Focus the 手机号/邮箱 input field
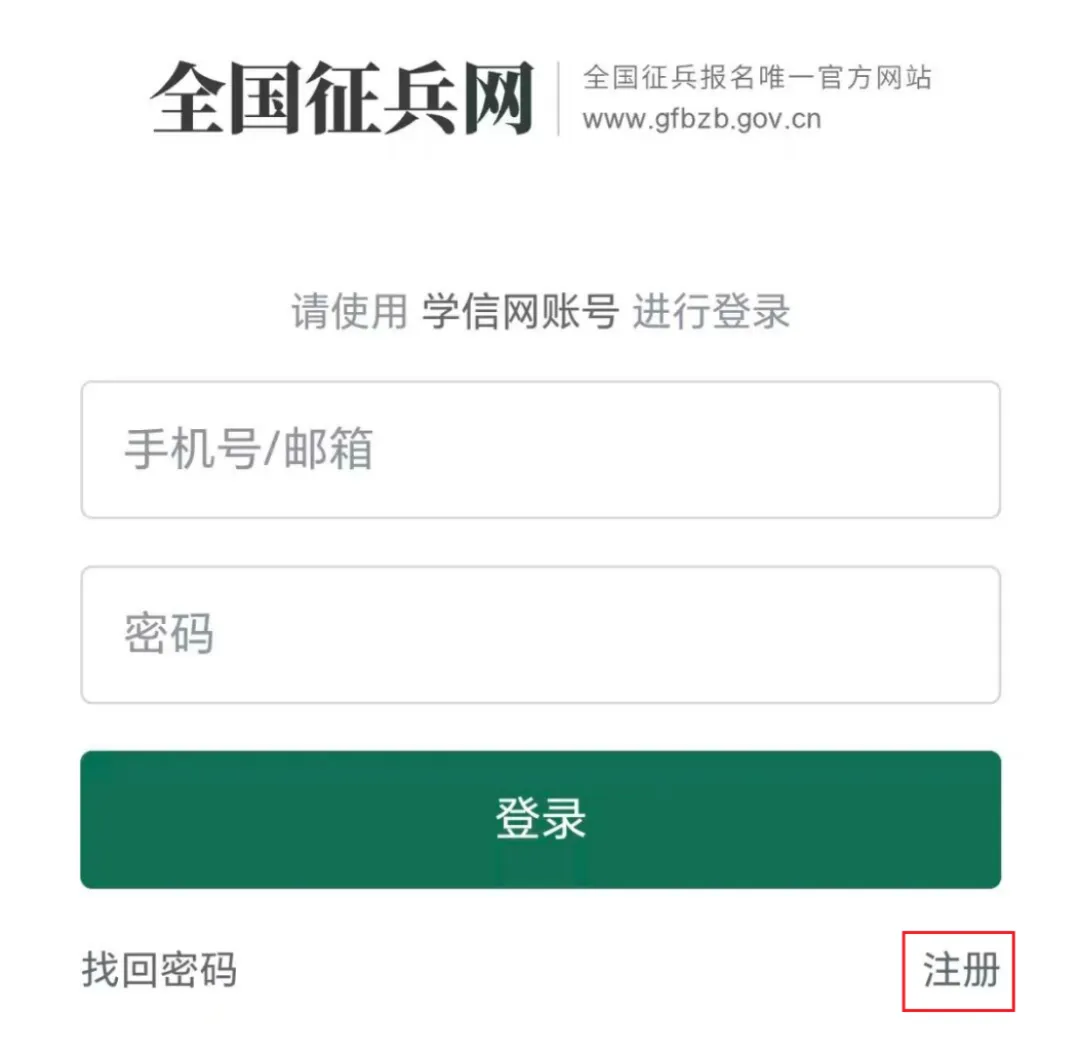The height and width of the screenshot is (1054, 1080). tap(541, 449)
